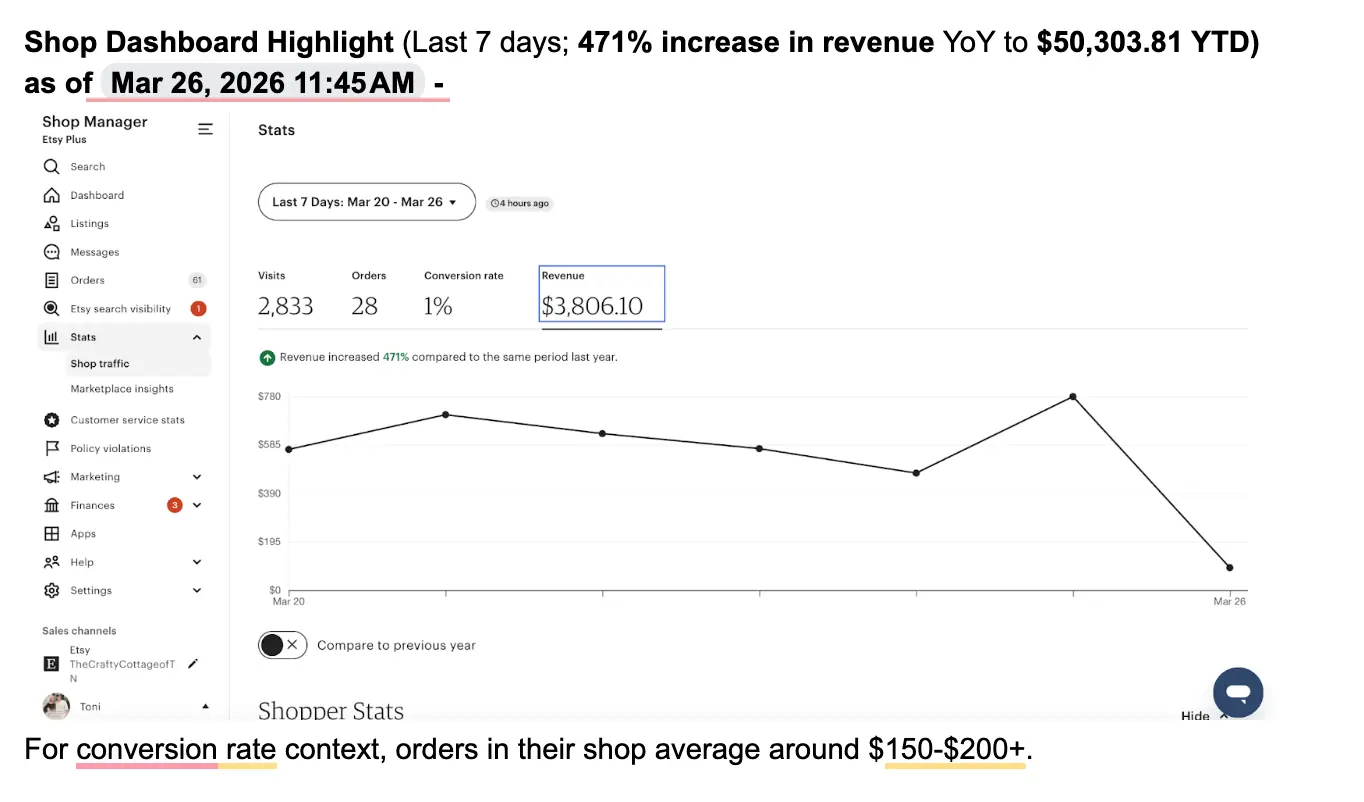Expand the Finances submenu chevron
The image size is (1364, 802).
(197, 505)
